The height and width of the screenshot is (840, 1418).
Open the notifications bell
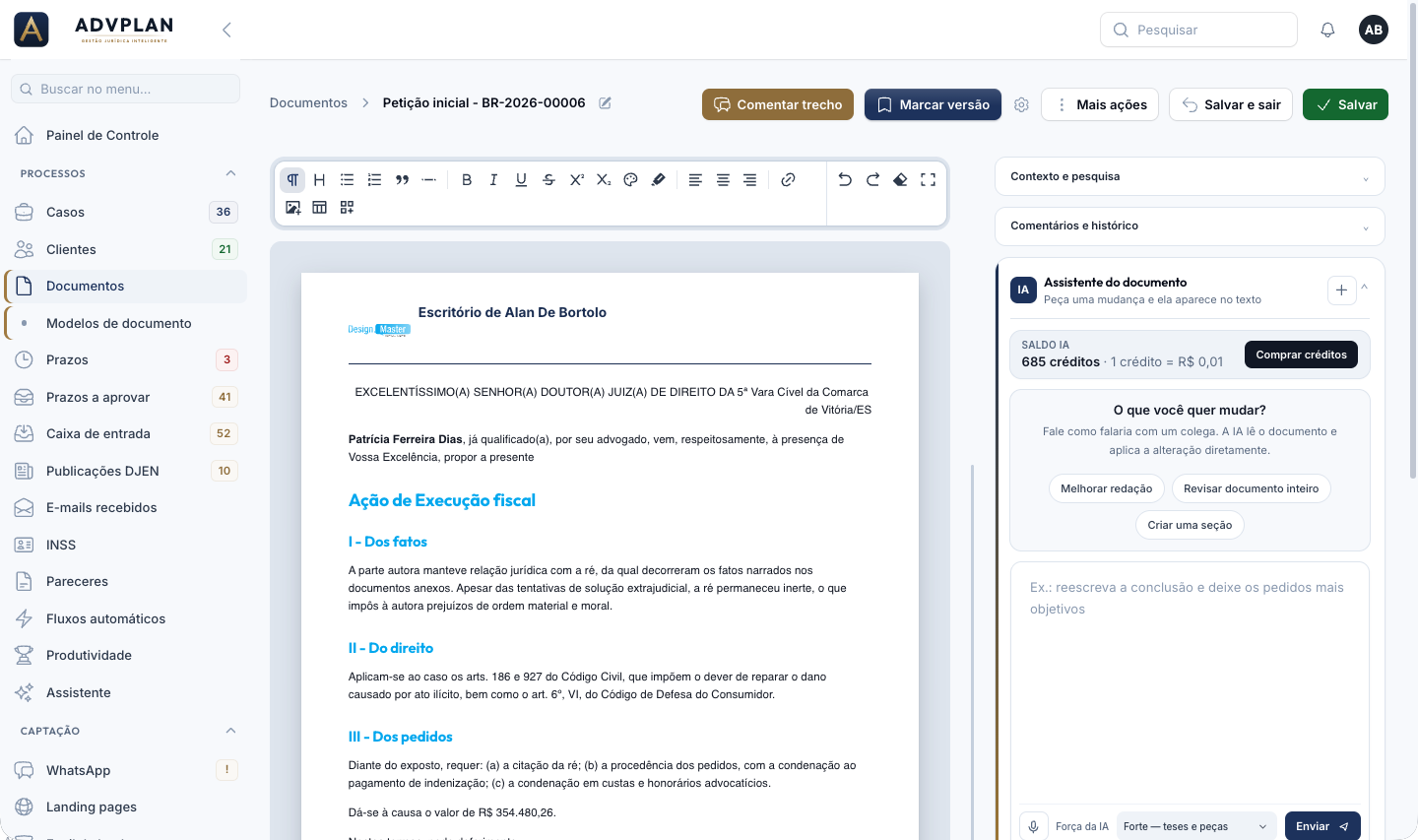click(x=1327, y=30)
